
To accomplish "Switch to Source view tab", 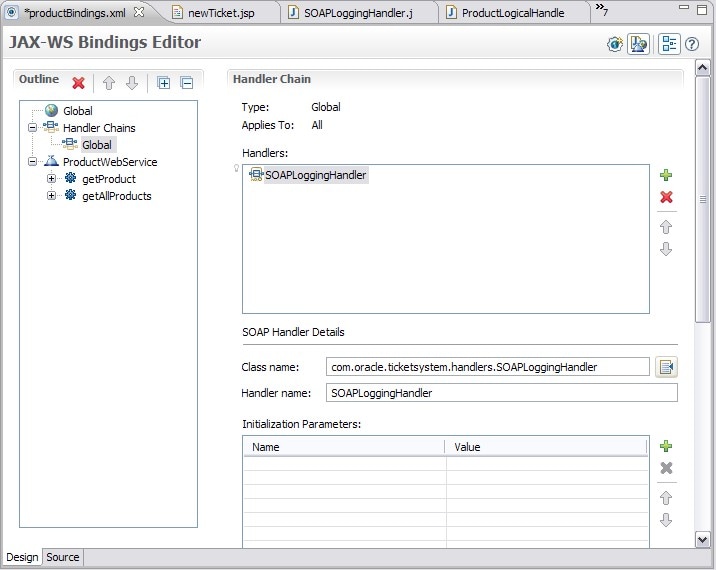I will [x=63, y=557].
